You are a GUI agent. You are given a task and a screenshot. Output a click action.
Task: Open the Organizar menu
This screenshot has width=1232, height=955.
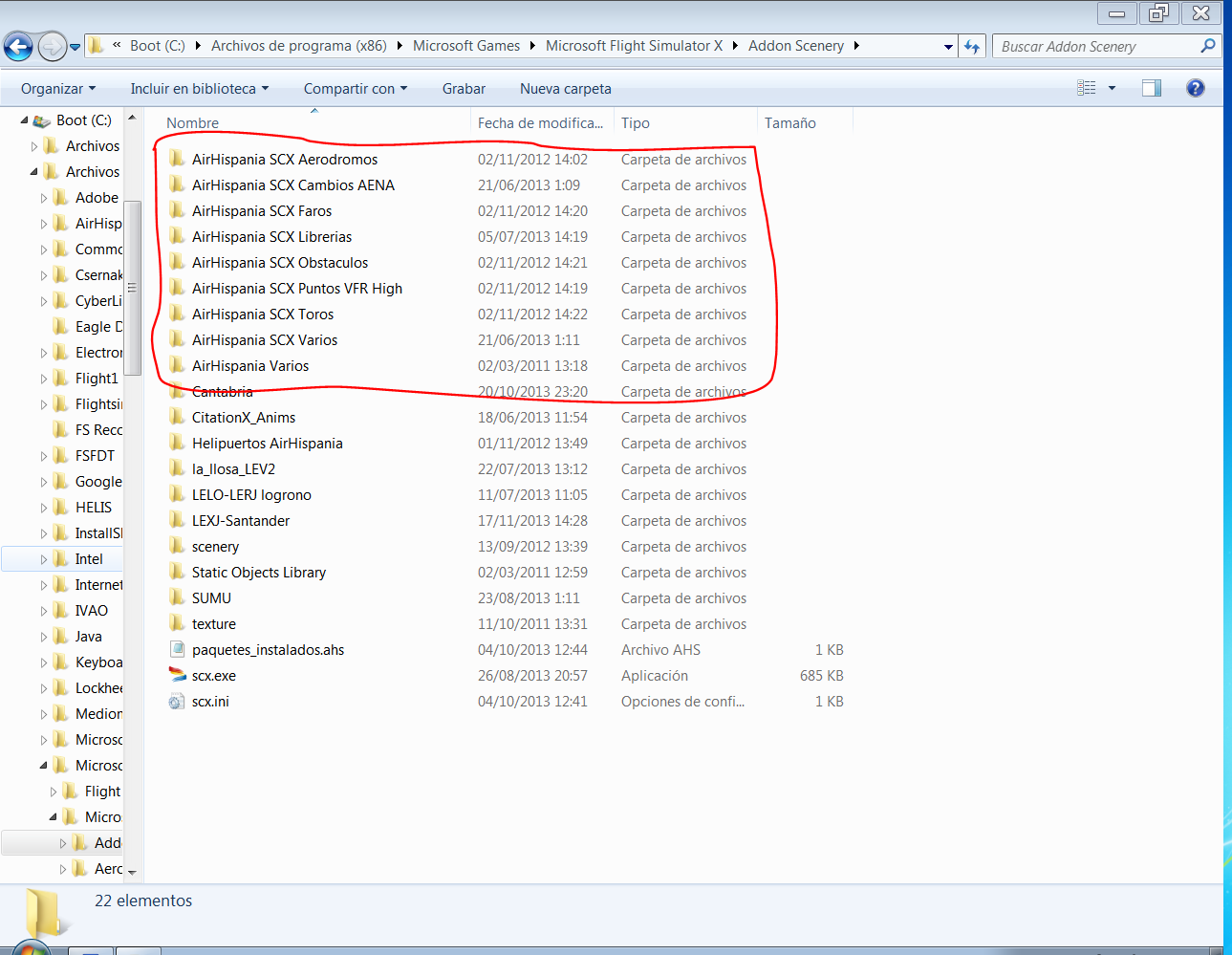[x=58, y=88]
